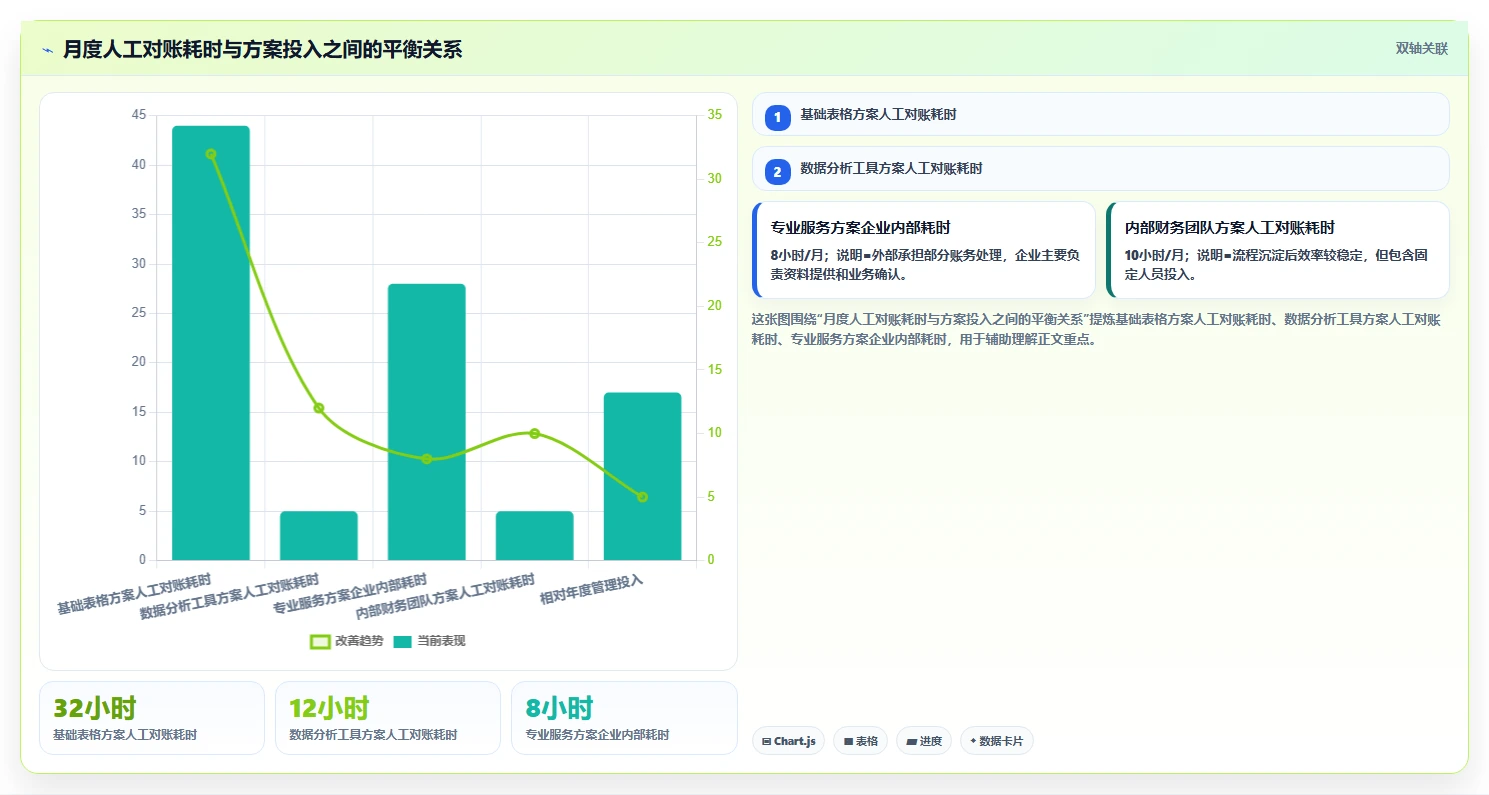Click the 数据卡片 tag icon
1489x795 pixels.
pyautogui.click(x=973, y=741)
